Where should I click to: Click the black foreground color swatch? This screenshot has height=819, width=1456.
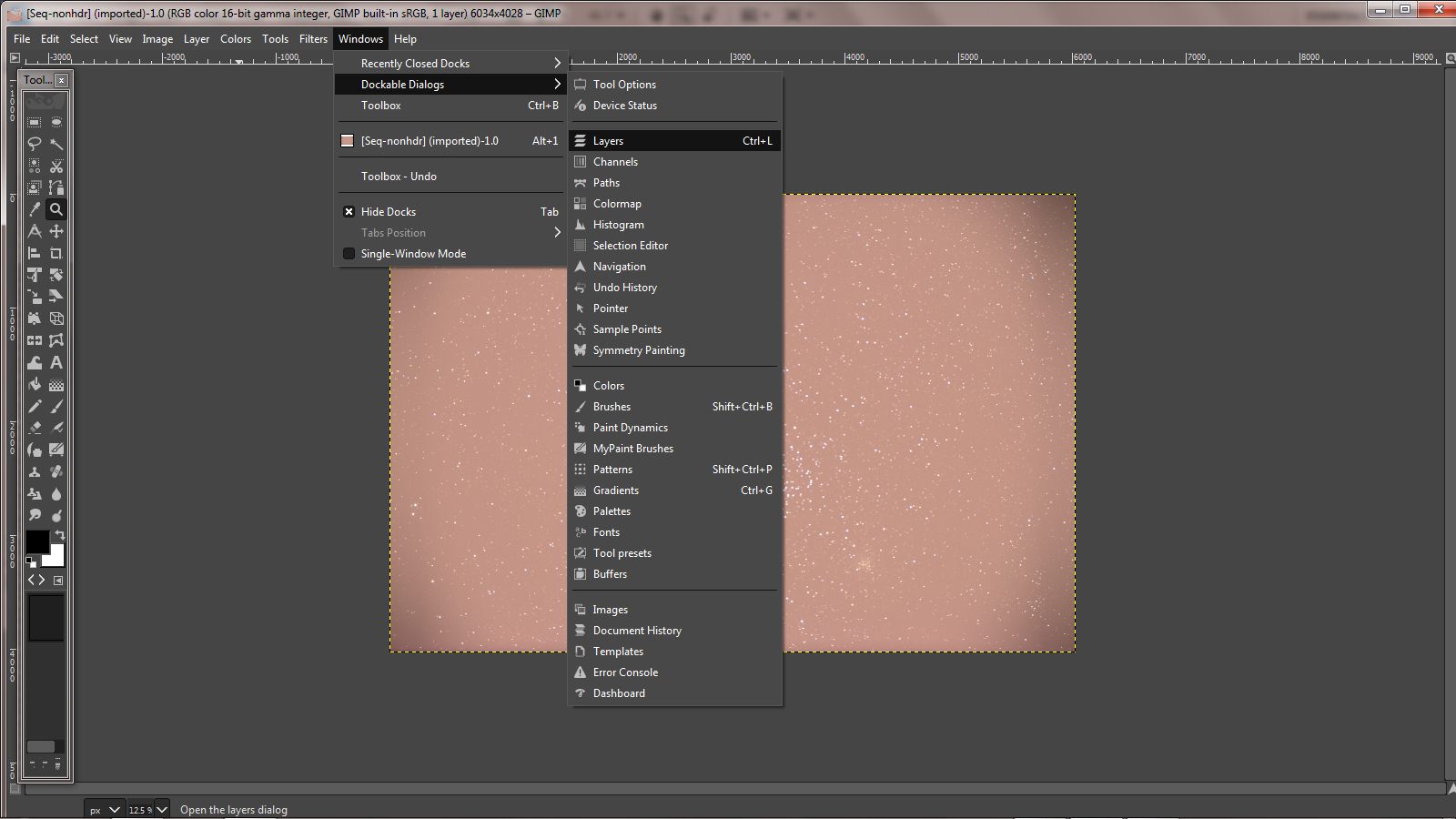[x=36, y=542]
